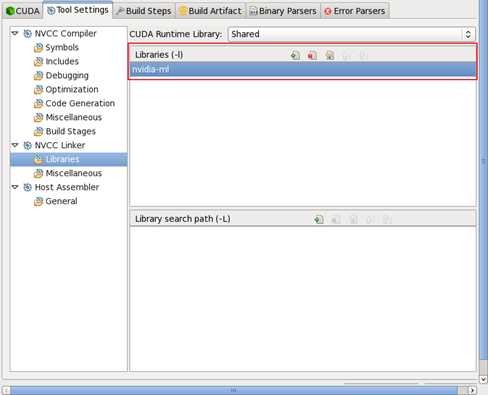
Task: Add a new entry to Libraries (-l)
Action: pyautogui.click(x=295, y=55)
